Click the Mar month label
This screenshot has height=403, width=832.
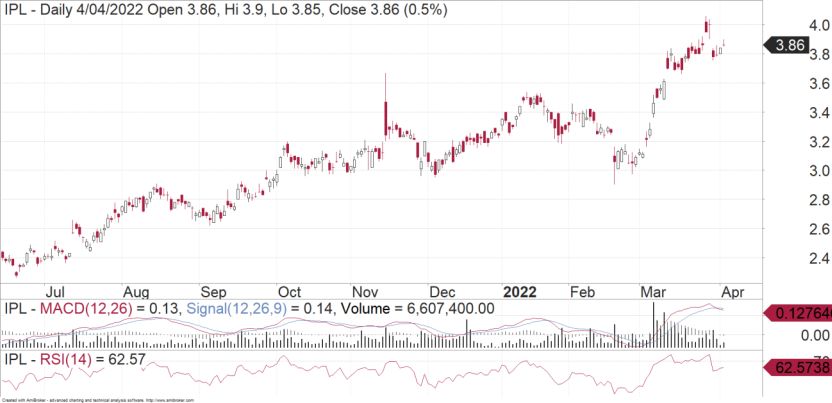pos(655,292)
